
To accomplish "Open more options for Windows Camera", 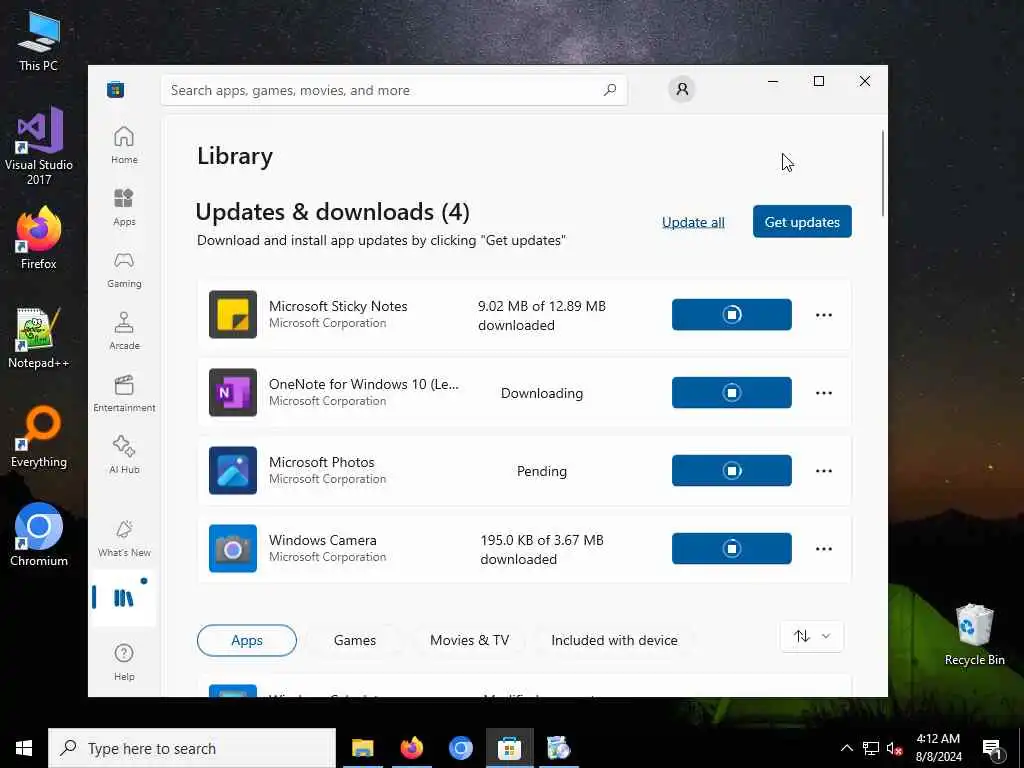I will tap(824, 549).
